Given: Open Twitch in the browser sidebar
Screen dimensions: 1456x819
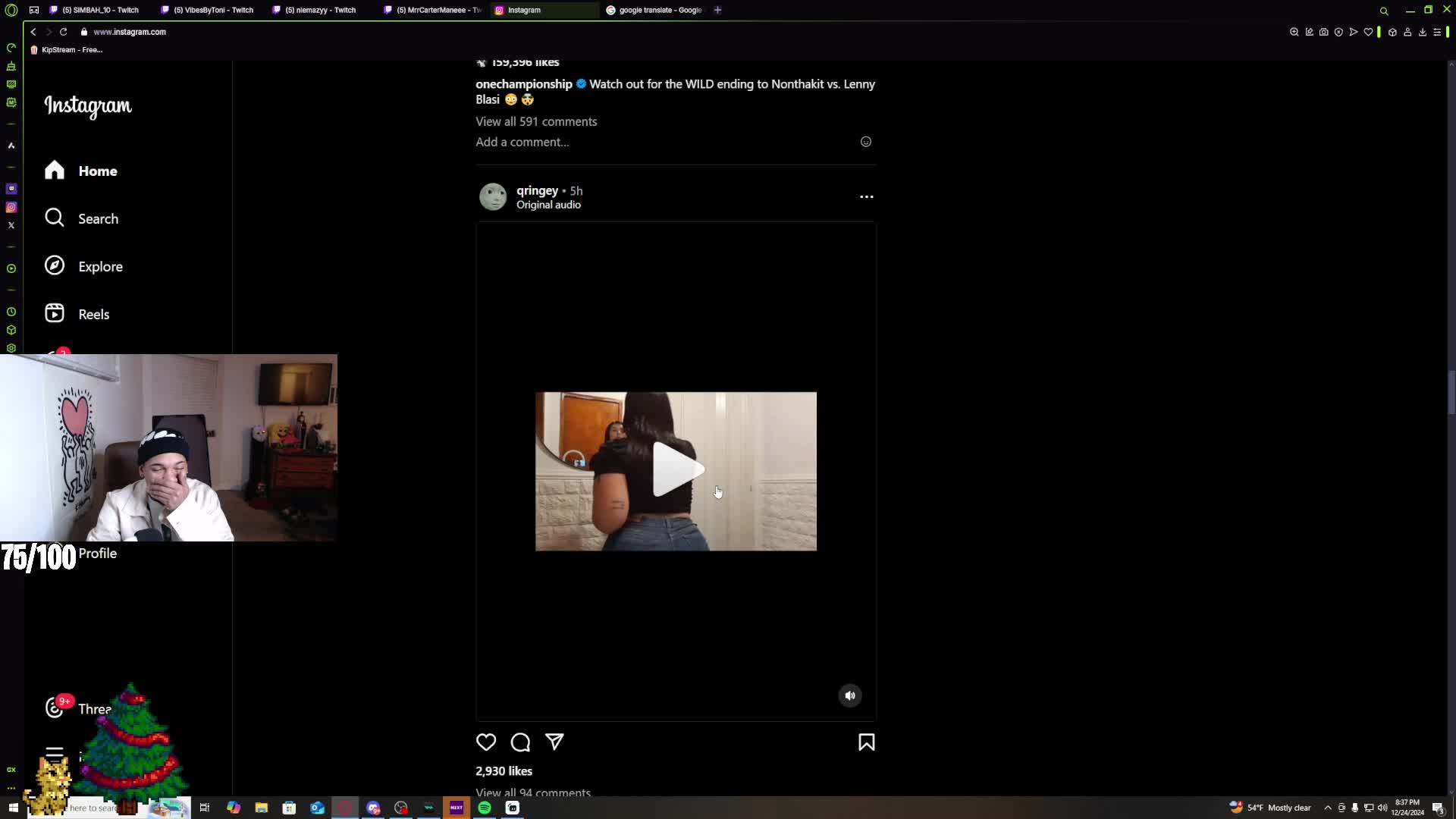Looking at the screenshot, I should 11,189.
